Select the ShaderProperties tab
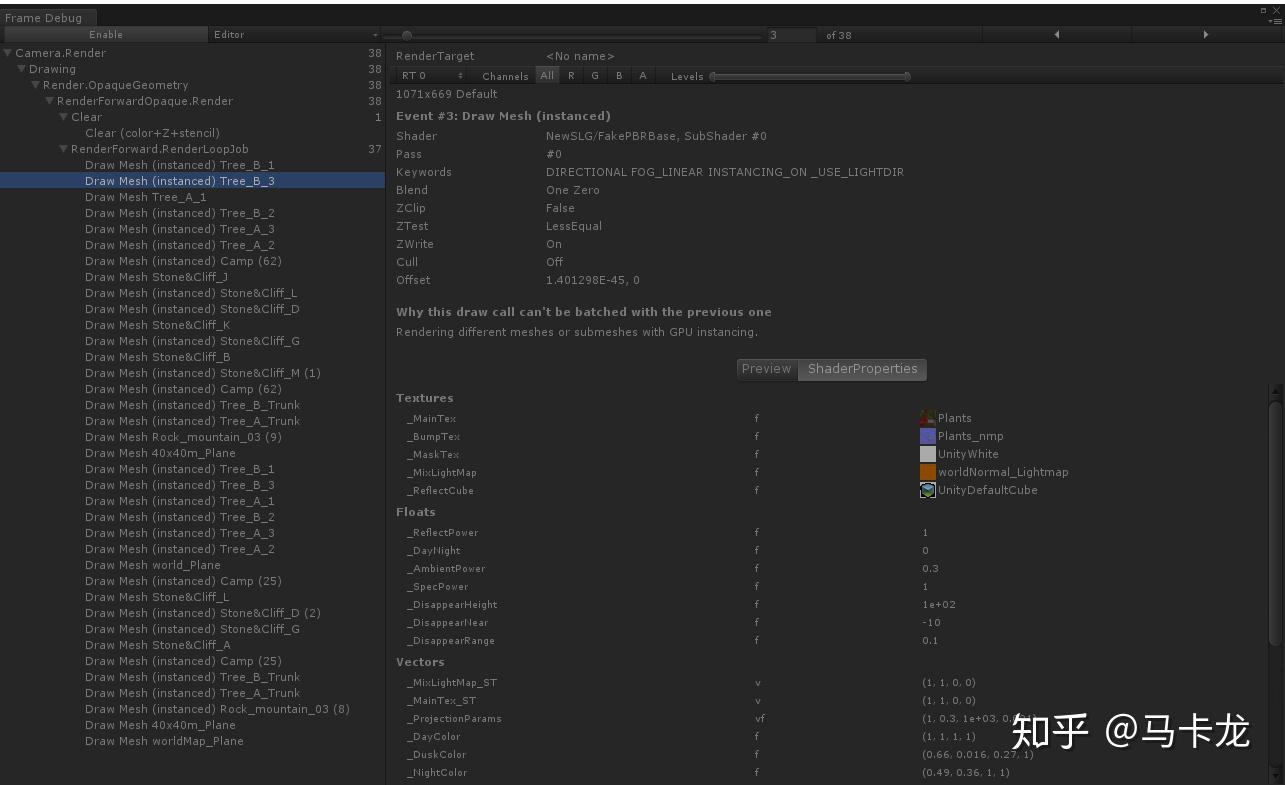Screen dimensions: 1285x785 coord(862,369)
